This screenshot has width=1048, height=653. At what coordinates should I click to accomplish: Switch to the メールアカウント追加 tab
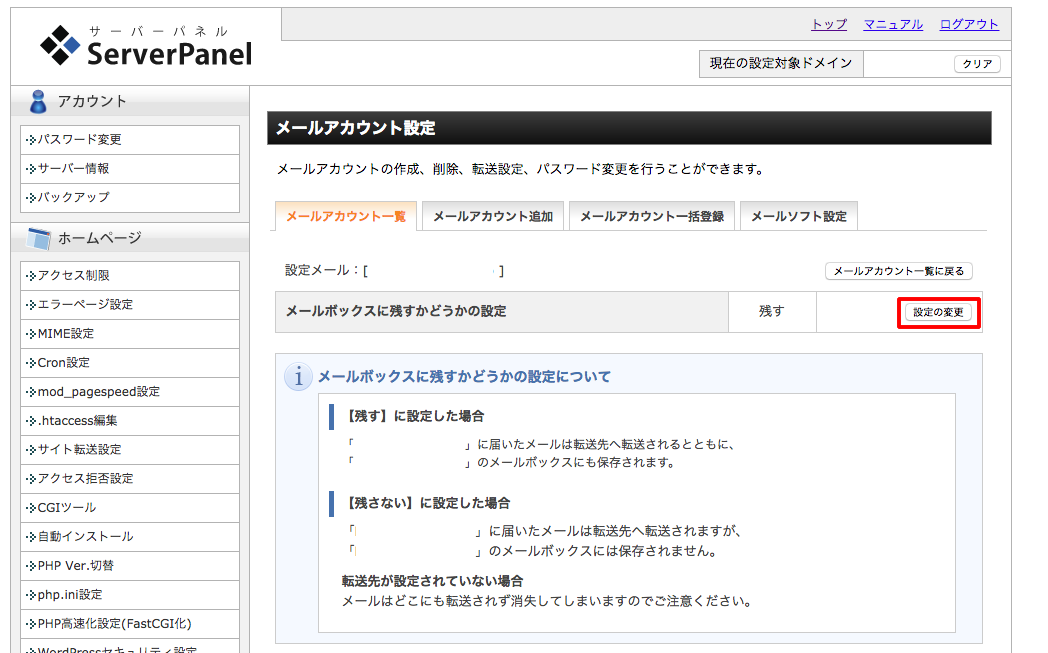coord(493,216)
